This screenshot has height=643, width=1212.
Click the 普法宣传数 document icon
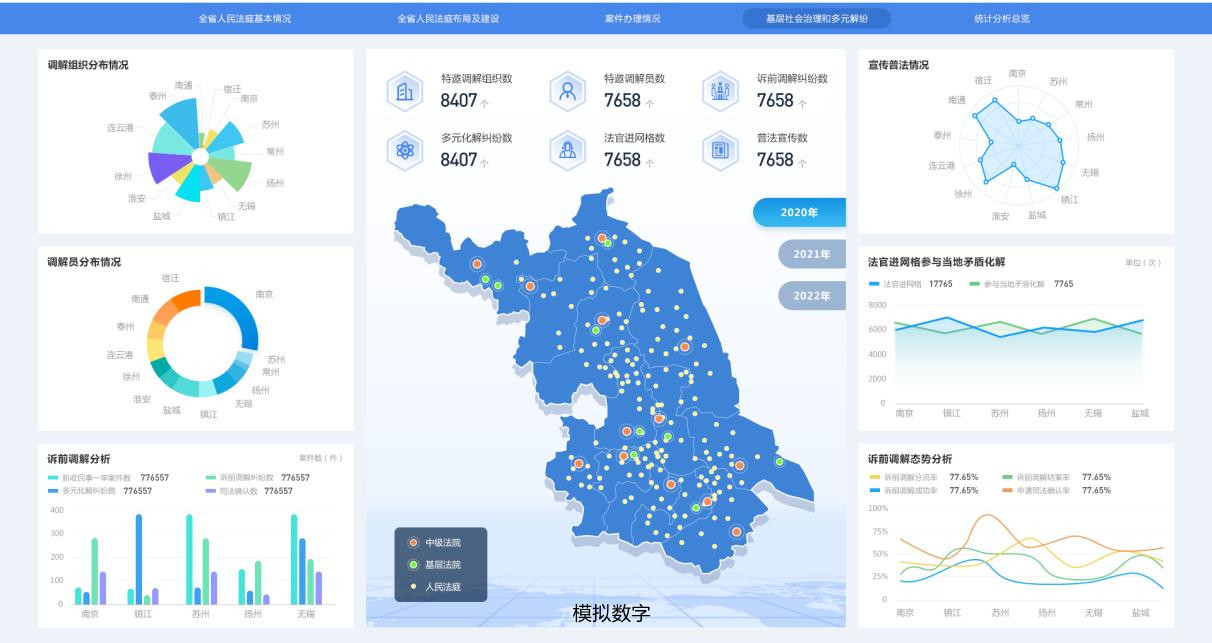coord(720,151)
